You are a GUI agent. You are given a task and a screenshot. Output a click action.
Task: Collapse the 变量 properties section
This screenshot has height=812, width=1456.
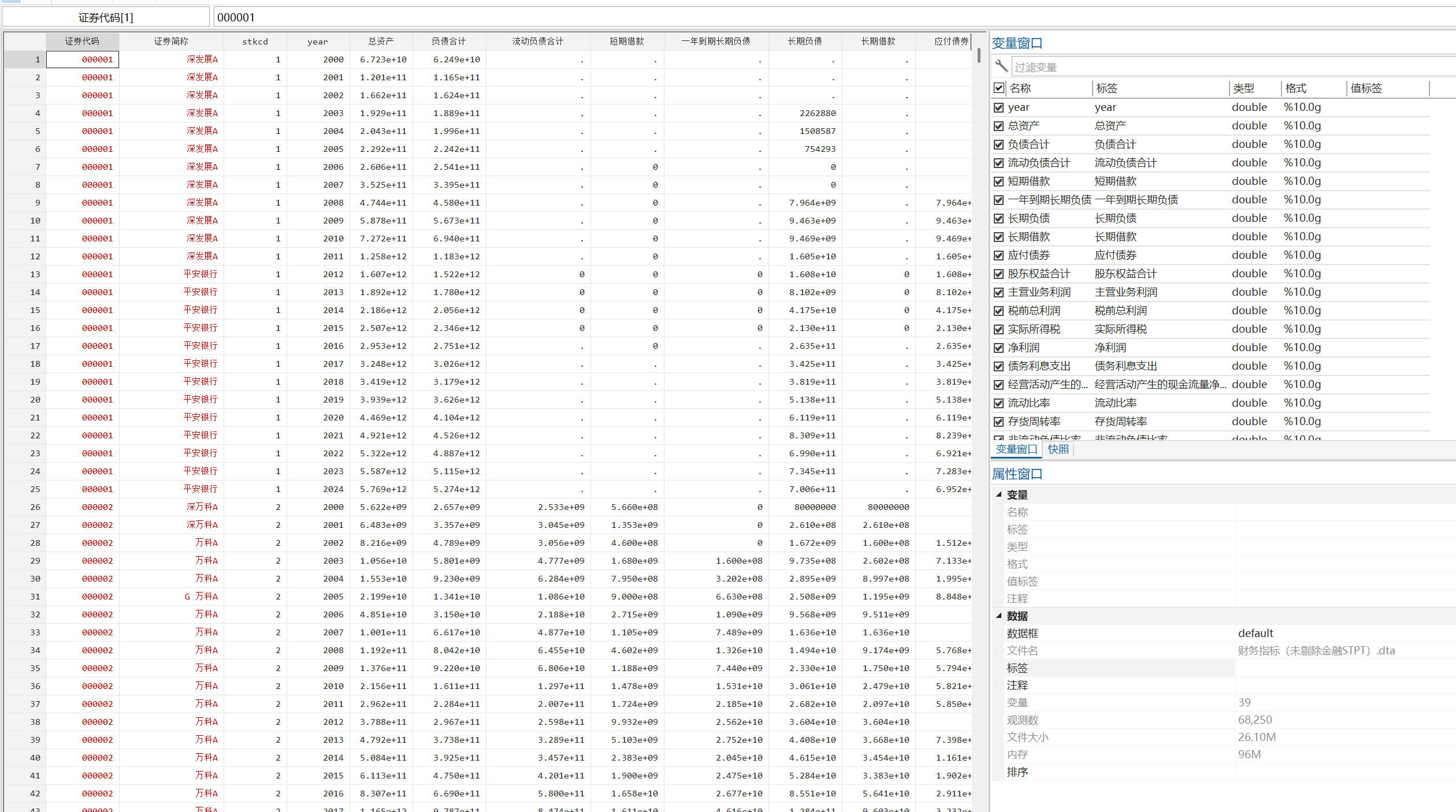(999, 495)
